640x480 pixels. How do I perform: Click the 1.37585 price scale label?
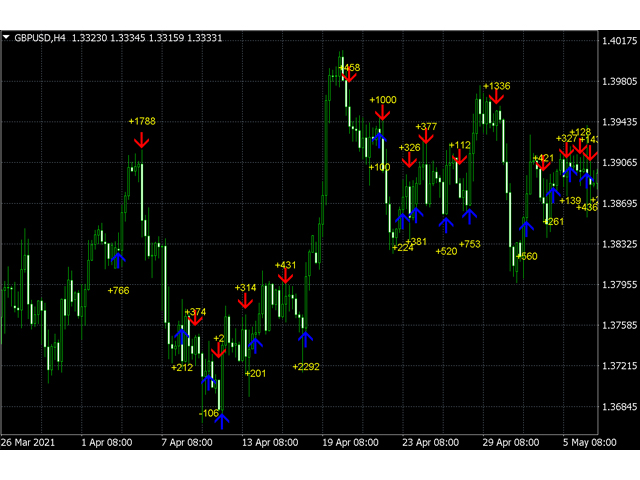point(620,325)
